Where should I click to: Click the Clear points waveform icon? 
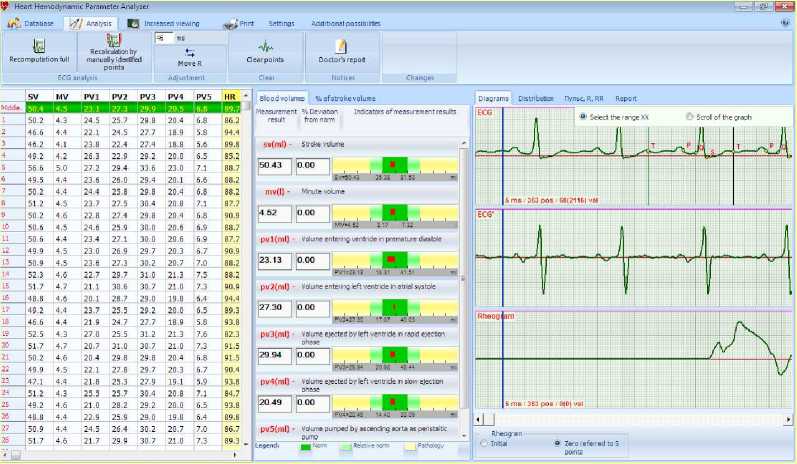pyautogui.click(x=265, y=46)
